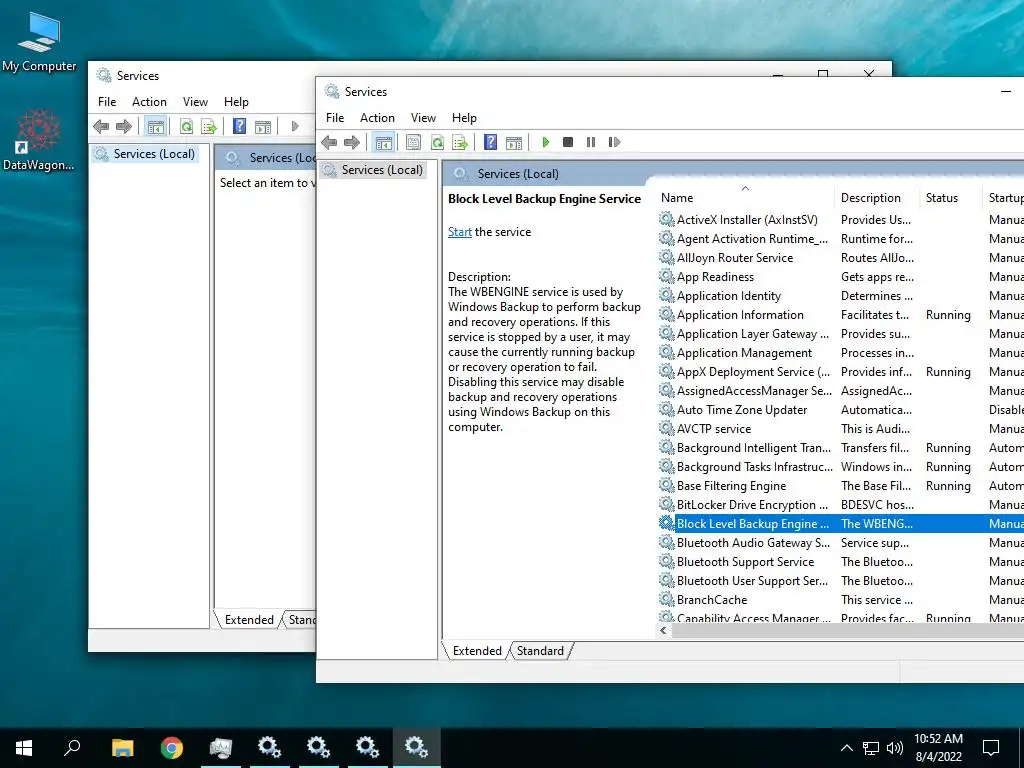
Task: Click Forward arrow in rear Services window toolbar
Action: [123, 126]
